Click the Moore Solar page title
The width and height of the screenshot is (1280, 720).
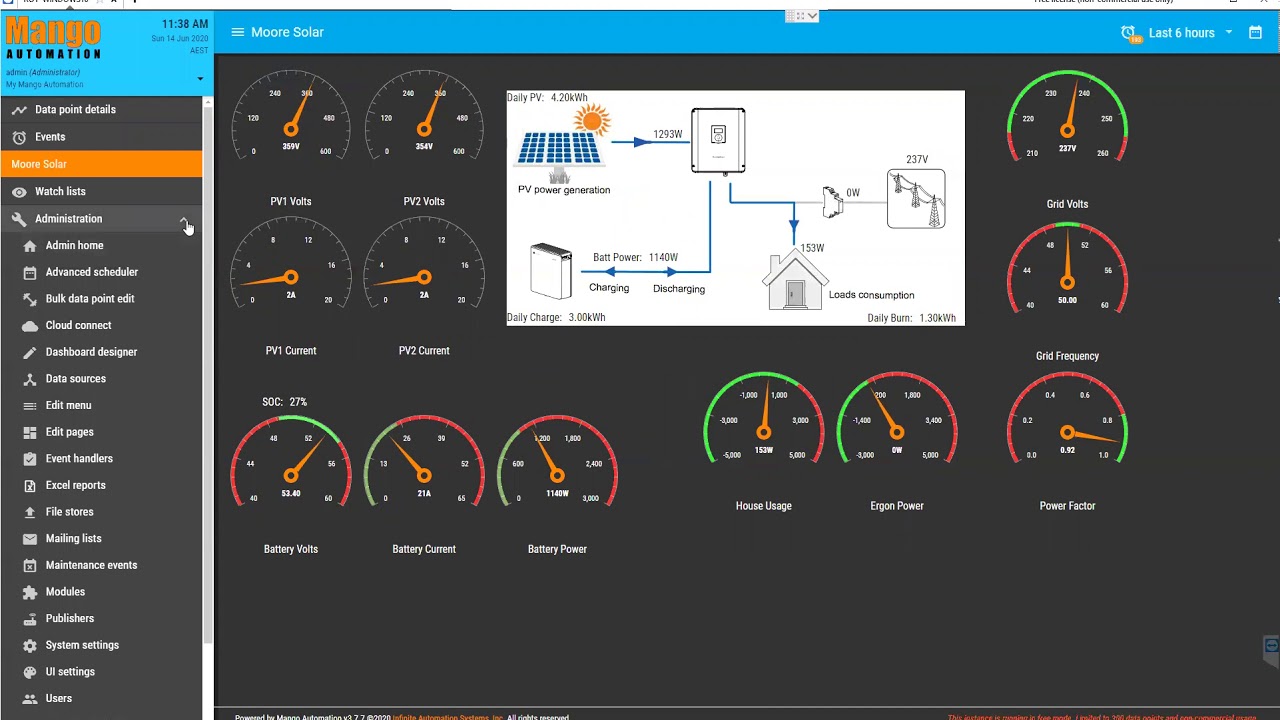pos(287,32)
